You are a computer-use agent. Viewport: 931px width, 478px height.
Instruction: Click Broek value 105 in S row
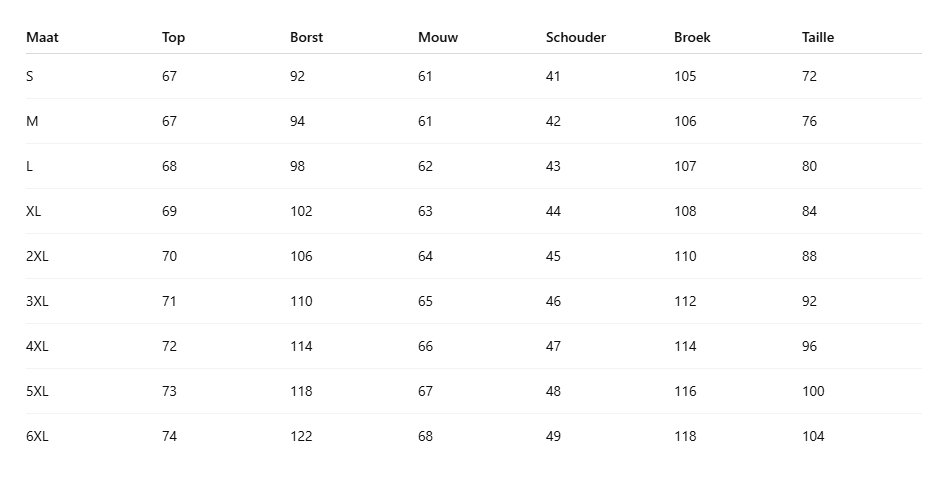click(685, 76)
